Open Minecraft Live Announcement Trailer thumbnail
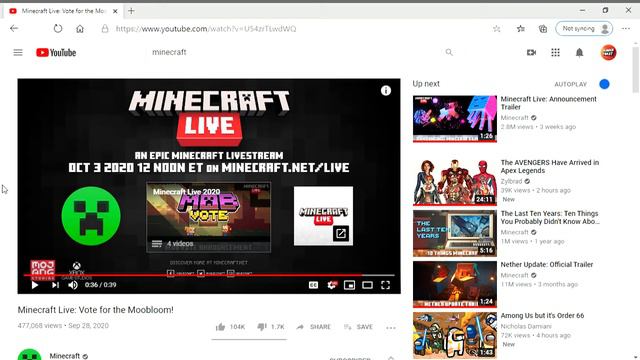 (455, 119)
